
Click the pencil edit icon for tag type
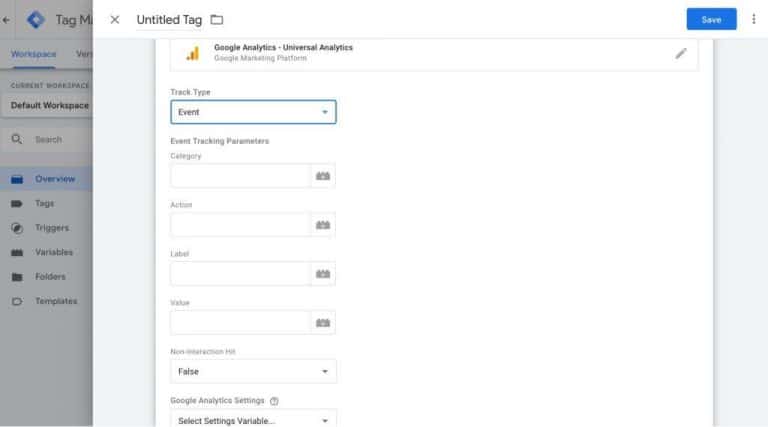tap(681, 53)
